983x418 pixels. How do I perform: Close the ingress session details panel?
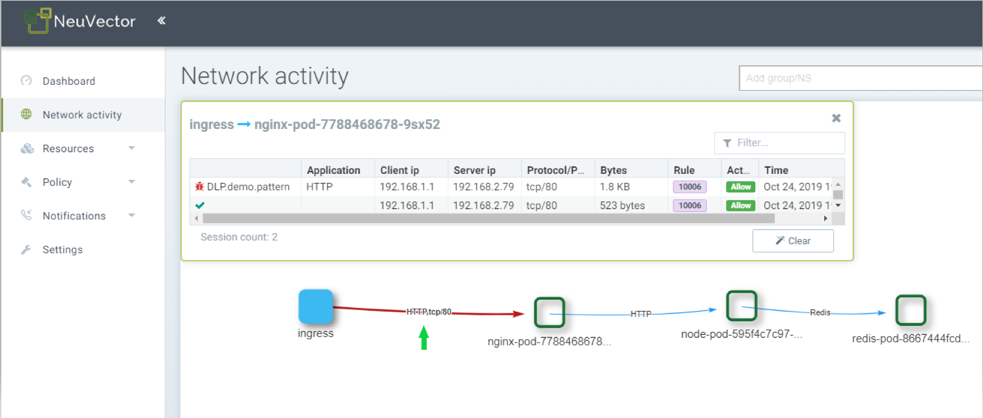(836, 118)
